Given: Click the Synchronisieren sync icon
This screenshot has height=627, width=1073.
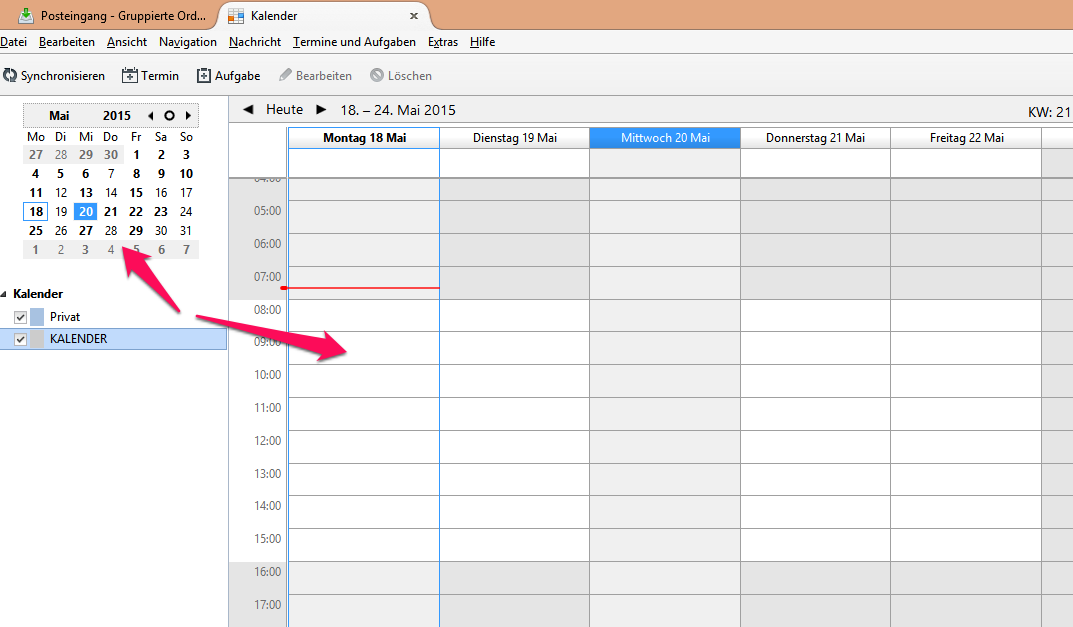Looking at the screenshot, I should click(x=10, y=76).
